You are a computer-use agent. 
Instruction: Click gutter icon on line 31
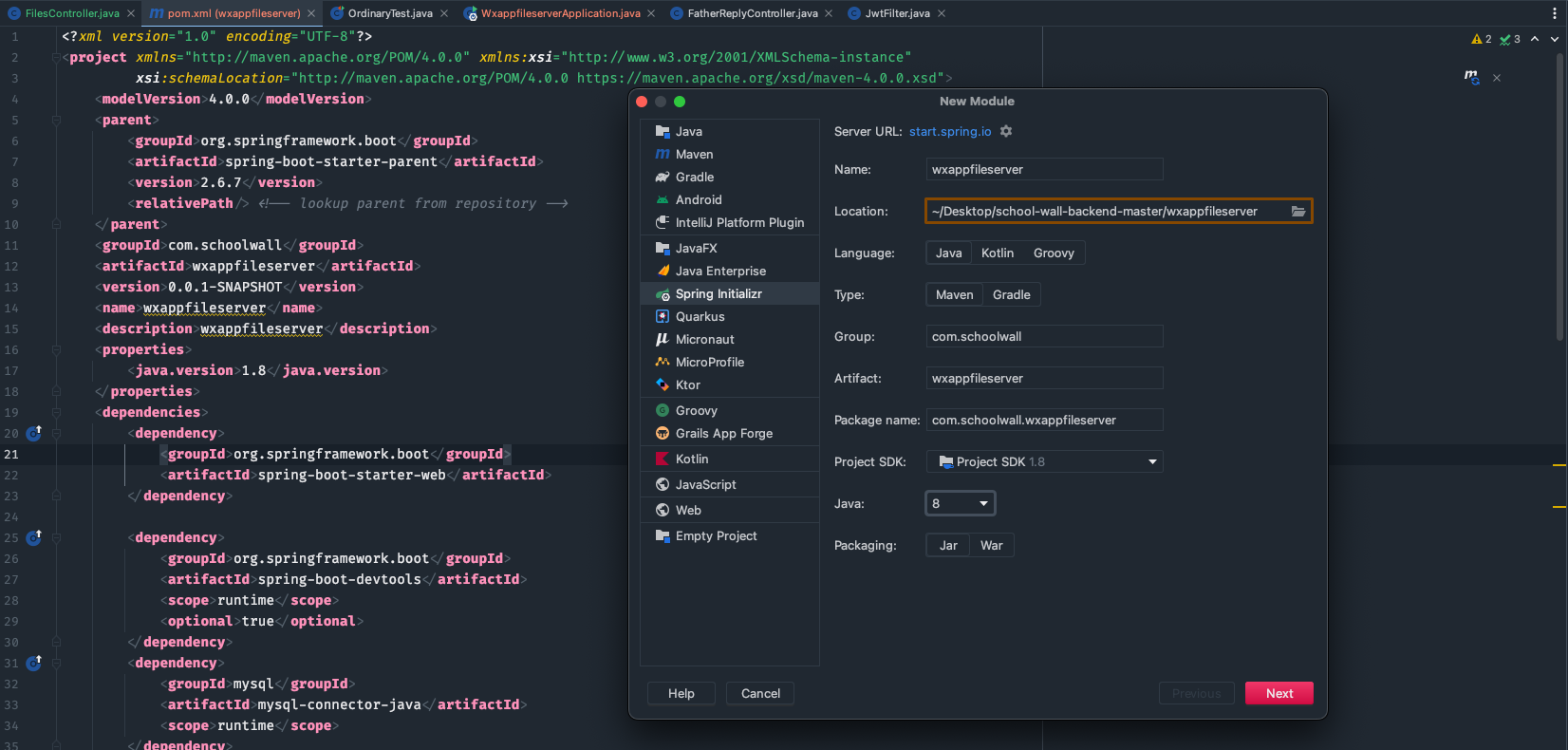click(x=34, y=663)
